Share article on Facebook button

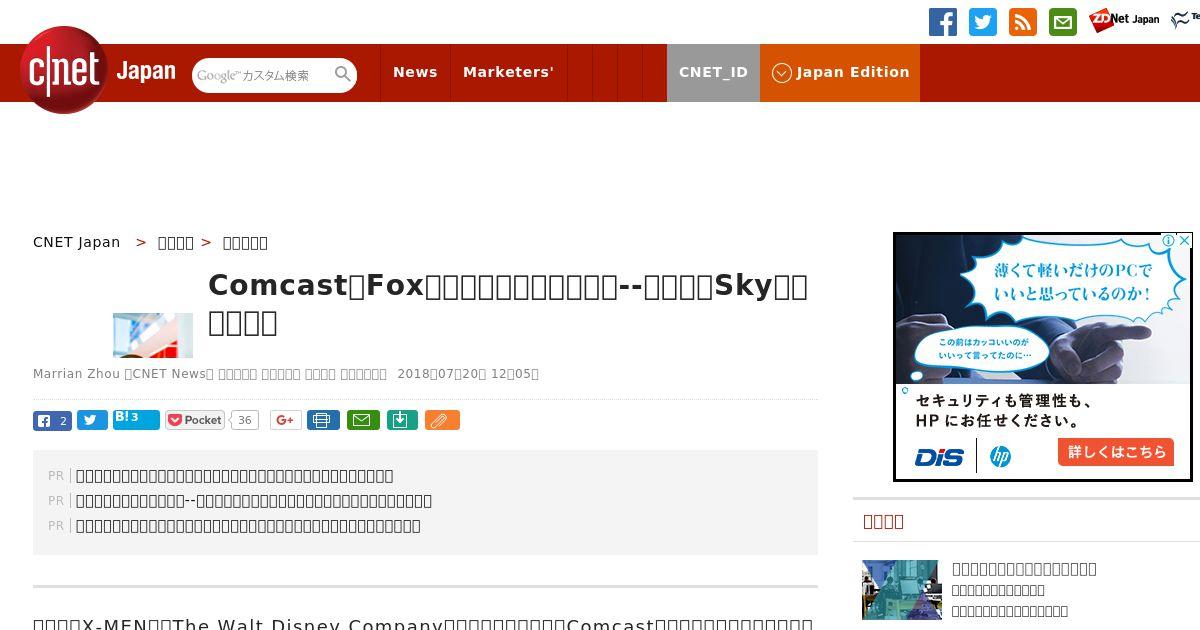coord(52,421)
